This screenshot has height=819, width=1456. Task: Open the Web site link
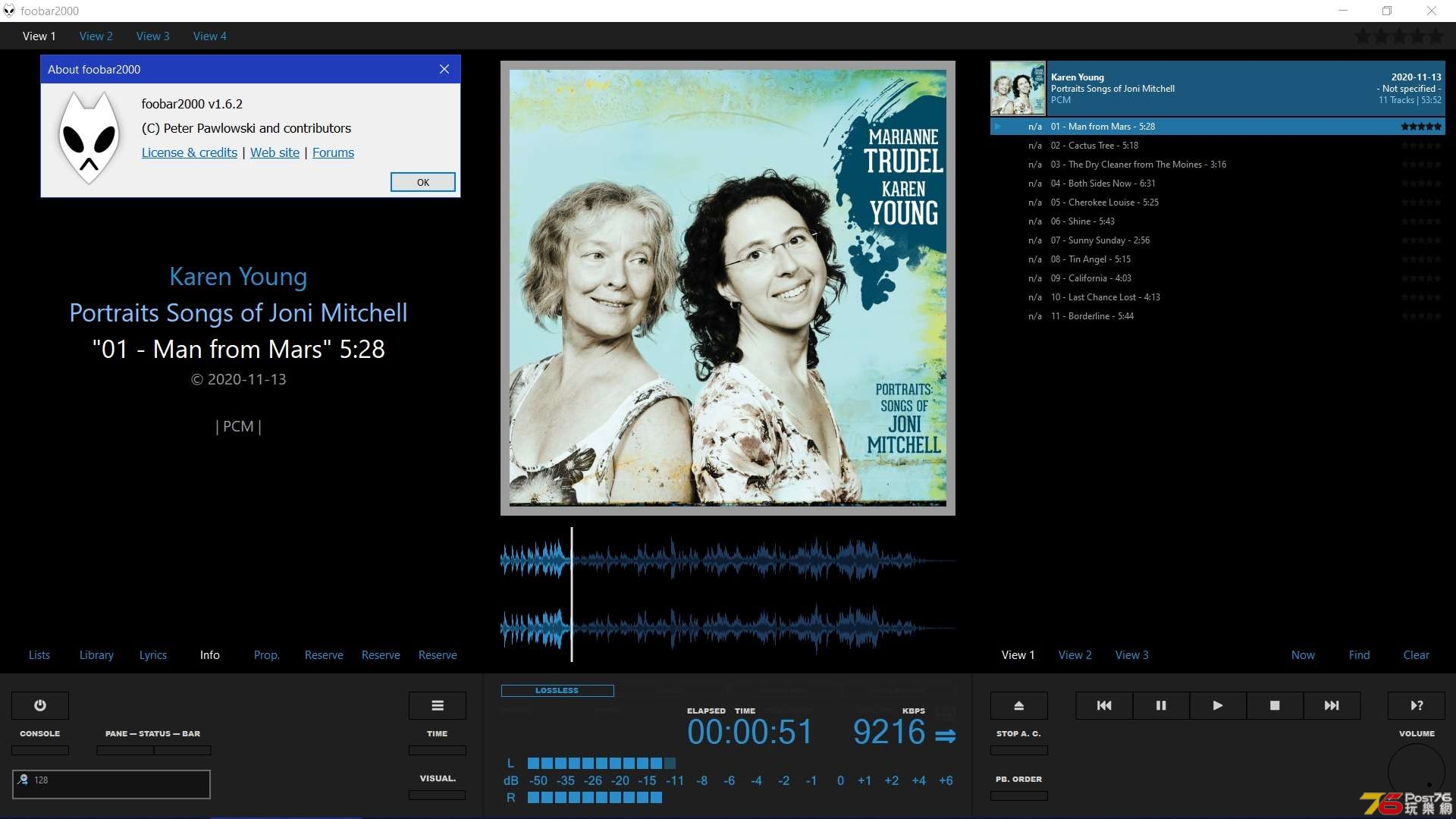point(275,152)
